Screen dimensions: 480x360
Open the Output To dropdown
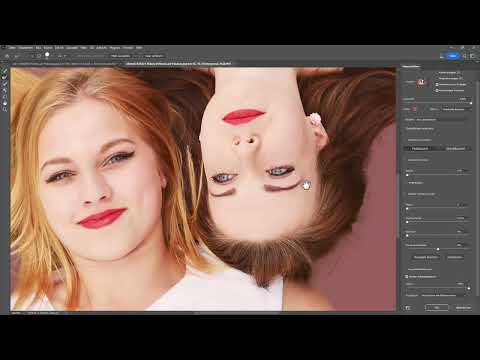pos(443,295)
